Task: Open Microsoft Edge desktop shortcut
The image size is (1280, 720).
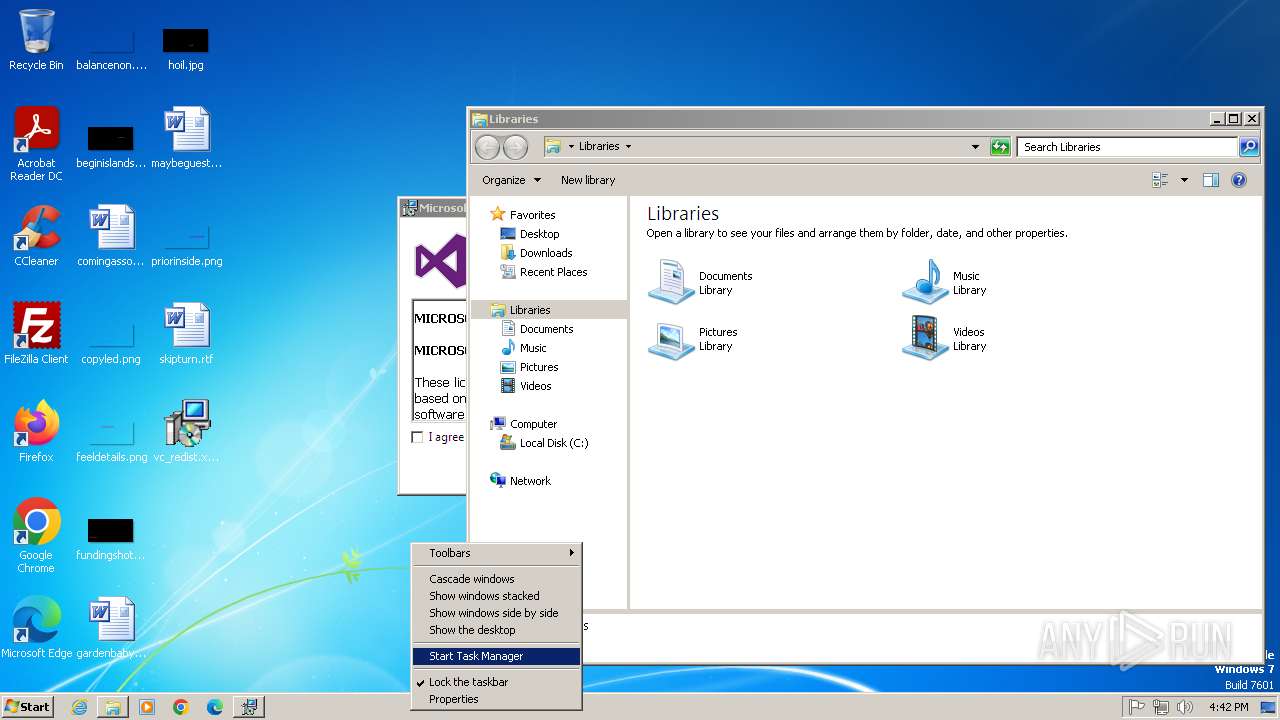Action: [36, 628]
